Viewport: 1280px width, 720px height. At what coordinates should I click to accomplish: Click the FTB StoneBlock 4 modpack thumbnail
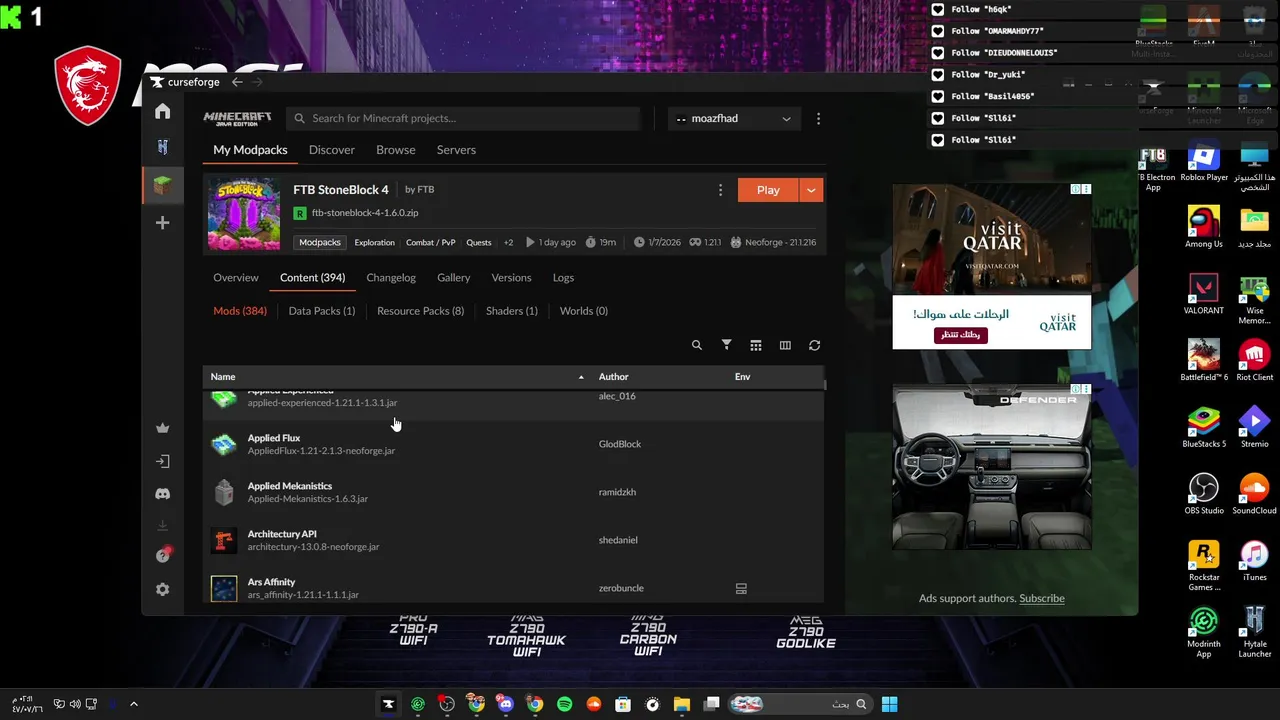pyautogui.click(x=244, y=213)
